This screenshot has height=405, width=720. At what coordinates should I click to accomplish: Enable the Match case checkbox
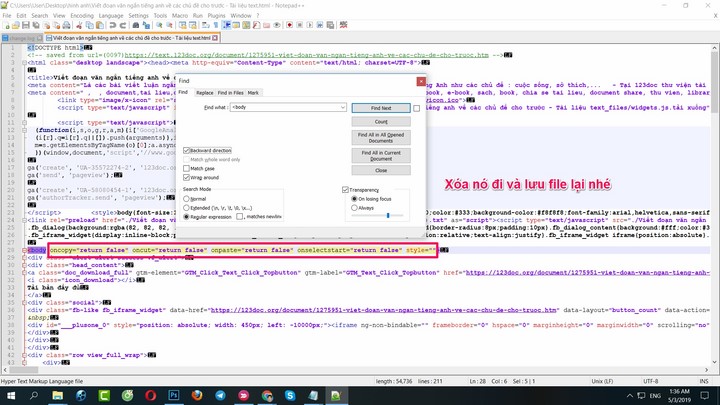pyautogui.click(x=186, y=167)
